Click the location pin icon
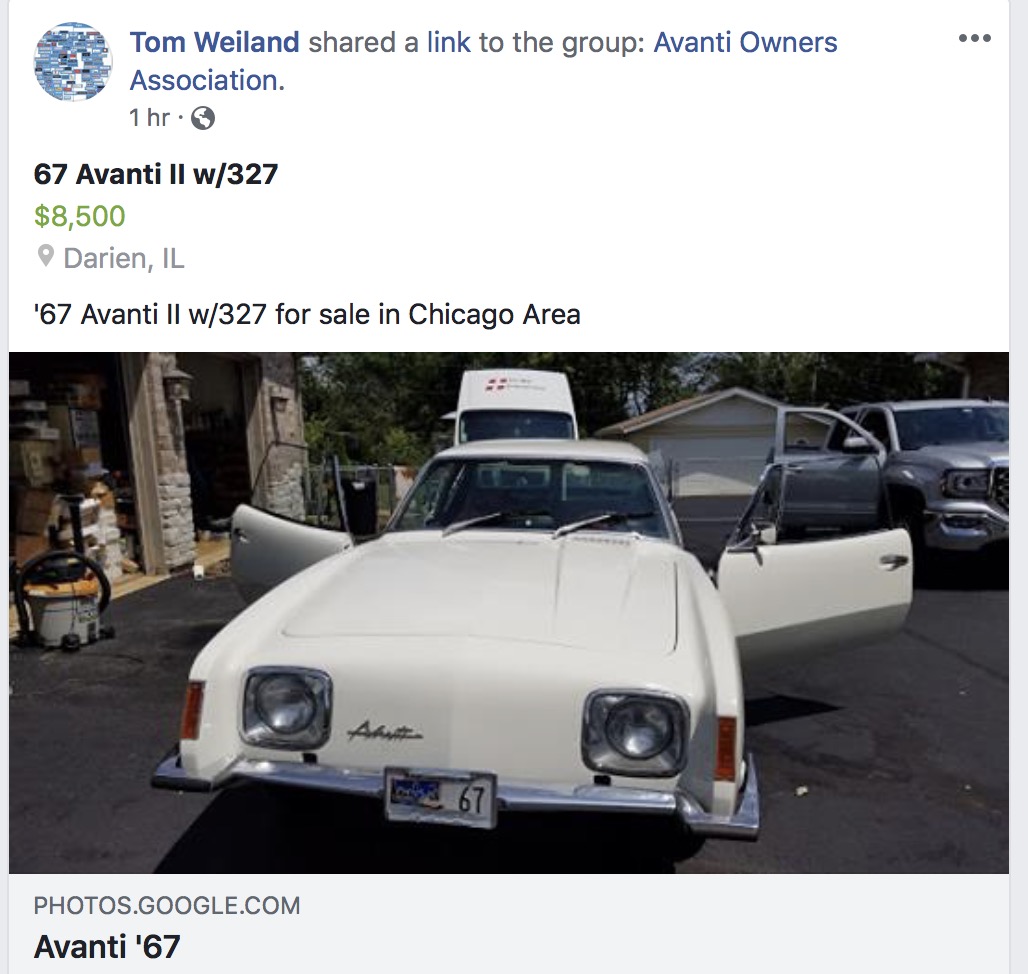Screen dimensions: 1028x974 click(45, 256)
